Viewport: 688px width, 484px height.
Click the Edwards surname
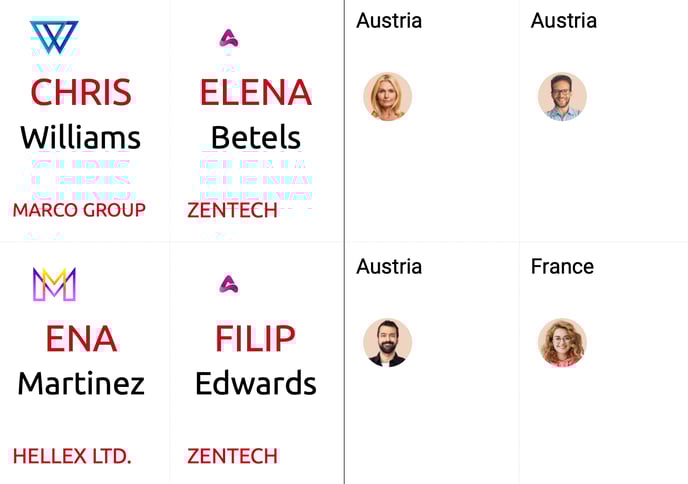256,384
